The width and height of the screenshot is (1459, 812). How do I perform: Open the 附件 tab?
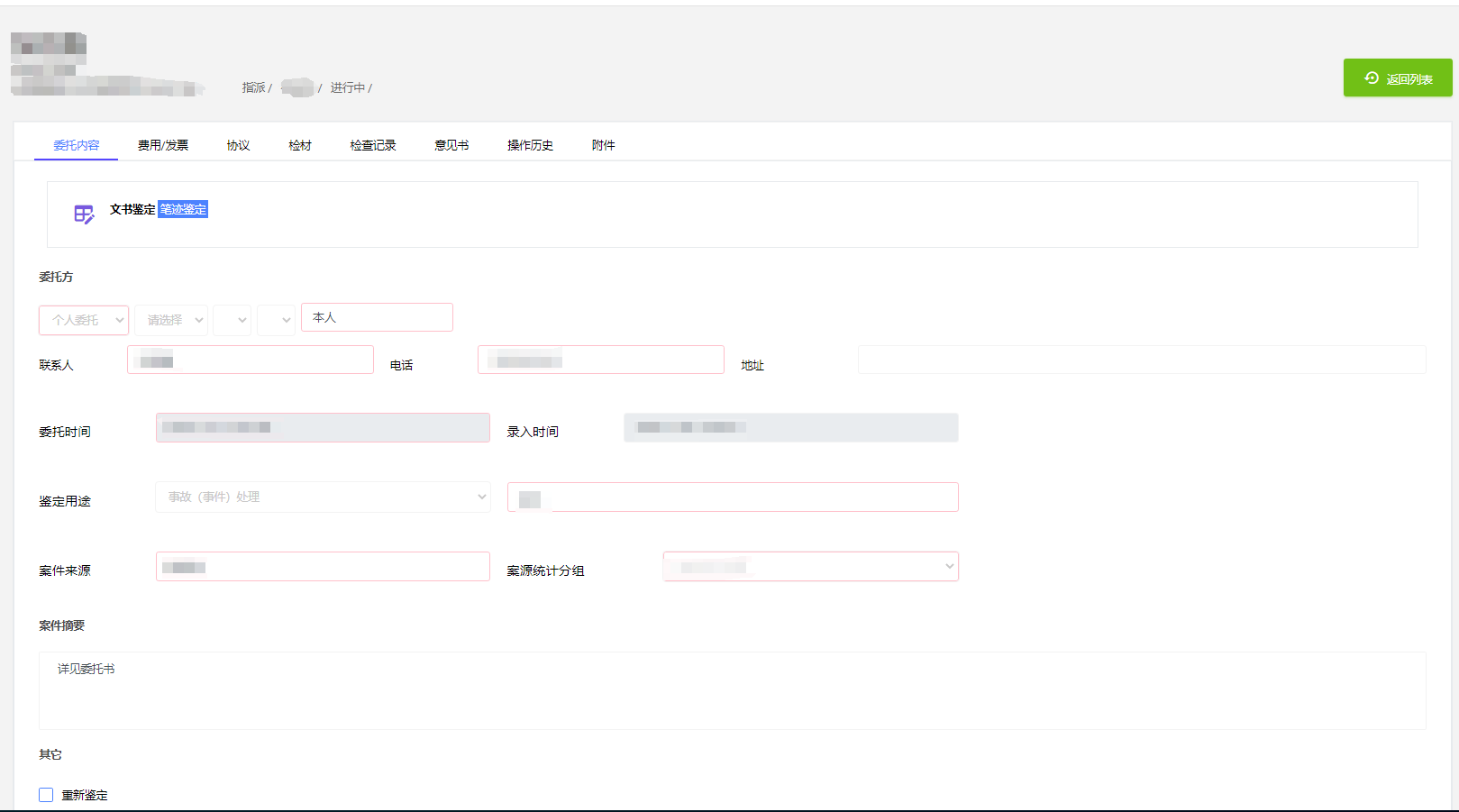click(x=604, y=145)
